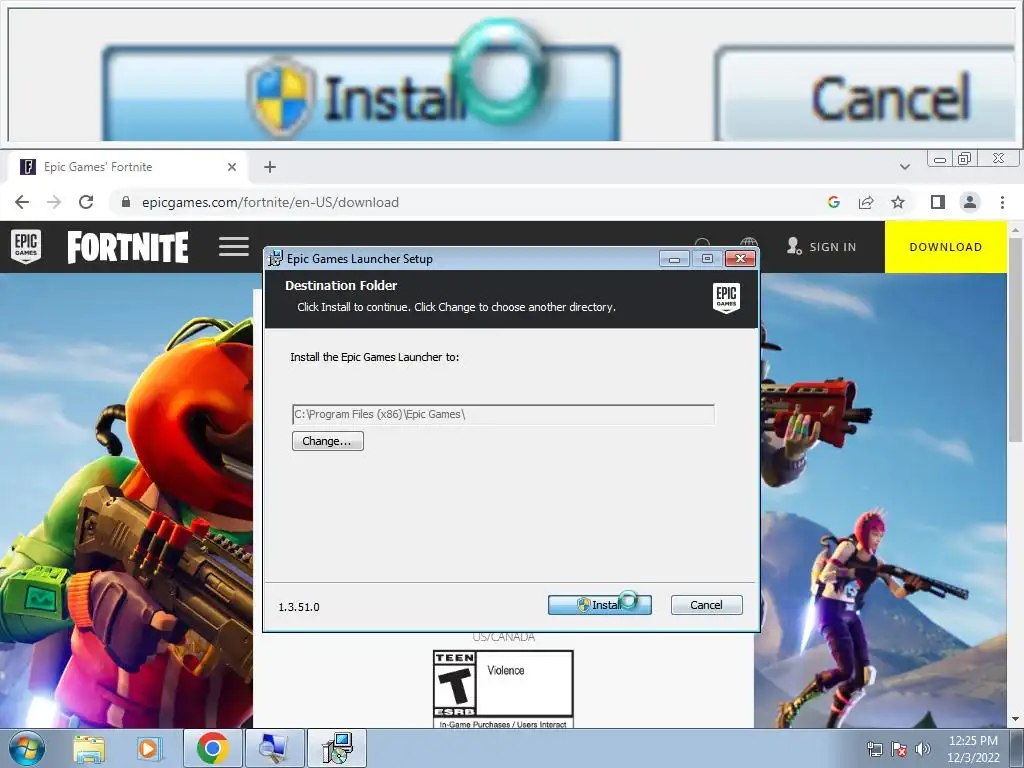The height and width of the screenshot is (768, 1024).
Task: Bookmark this page with star icon
Action: coord(898,202)
